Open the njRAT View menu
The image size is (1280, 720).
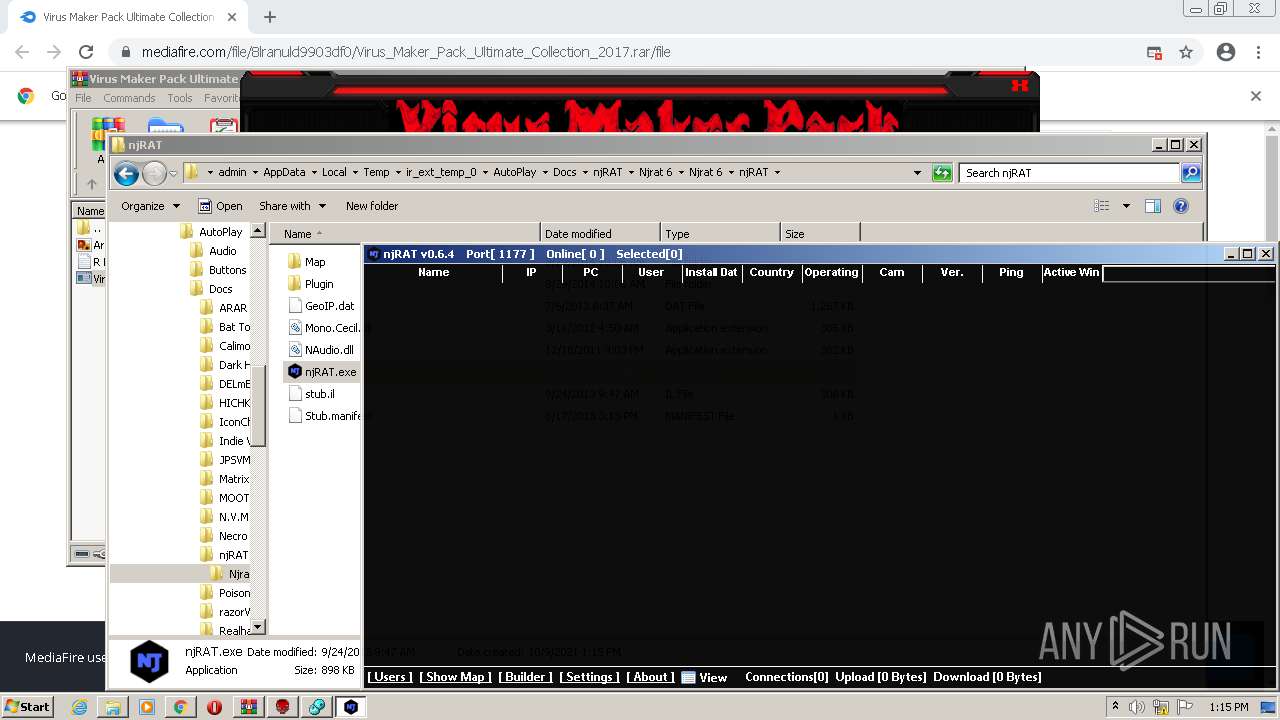[704, 677]
